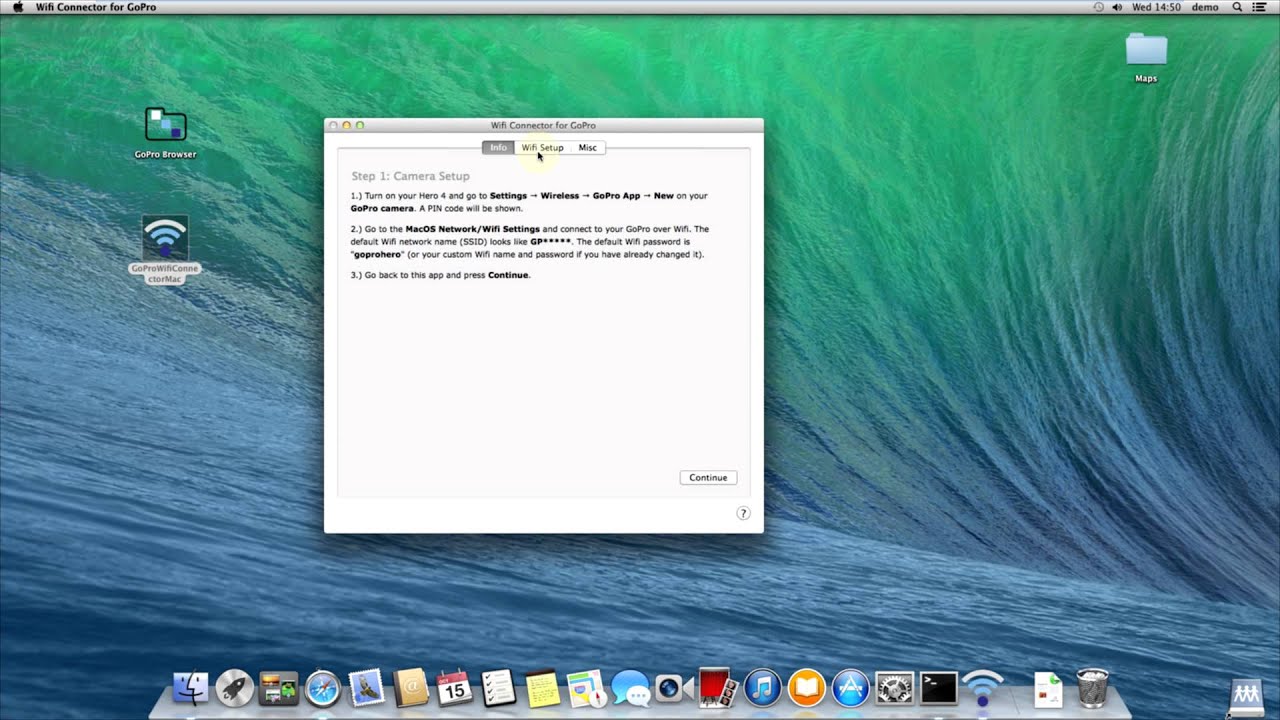Click Time Machine icon in menu bar
This screenshot has height=720, width=1280.
click(x=1098, y=7)
